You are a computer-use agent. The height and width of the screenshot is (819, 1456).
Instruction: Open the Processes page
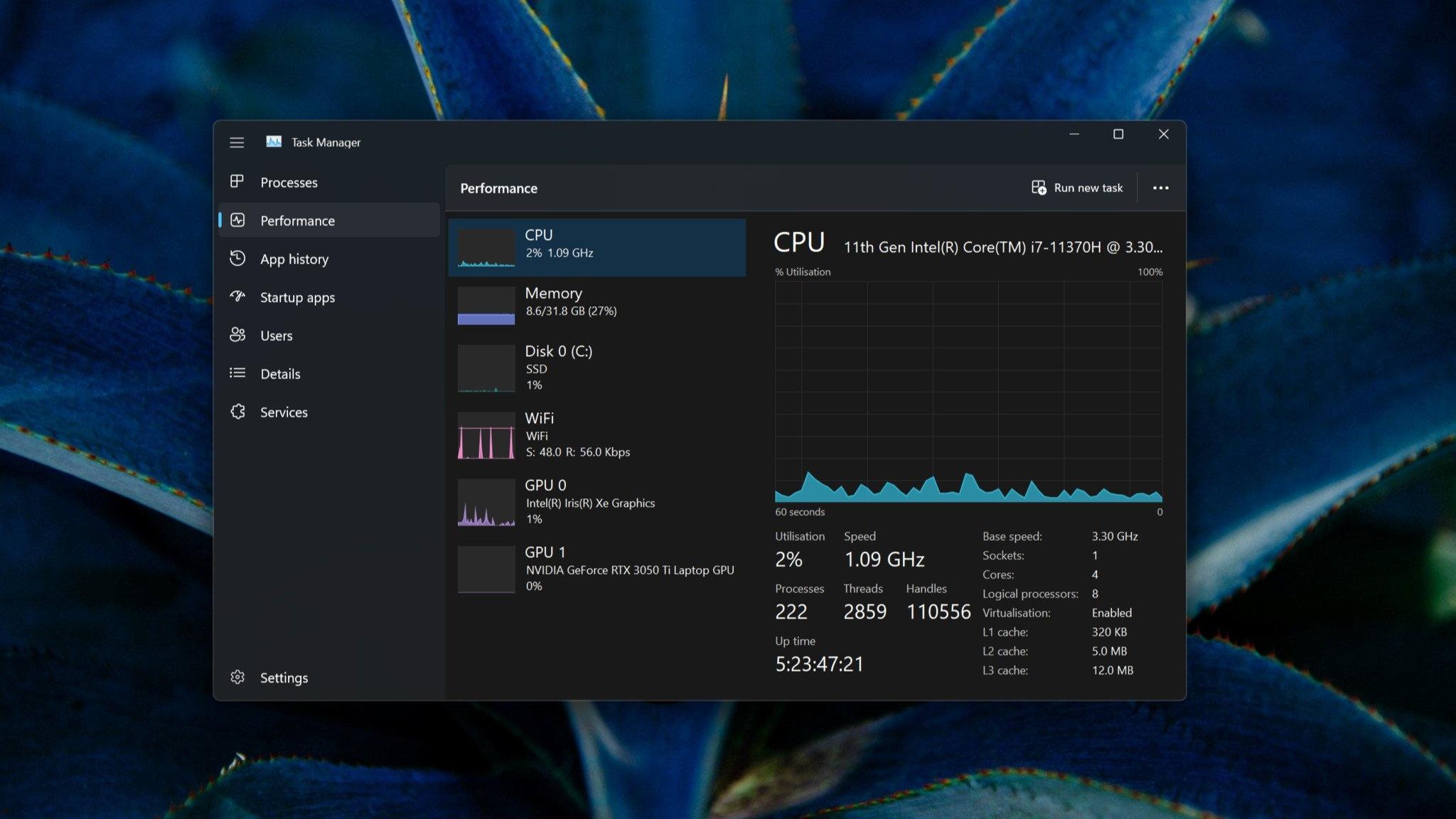click(289, 182)
